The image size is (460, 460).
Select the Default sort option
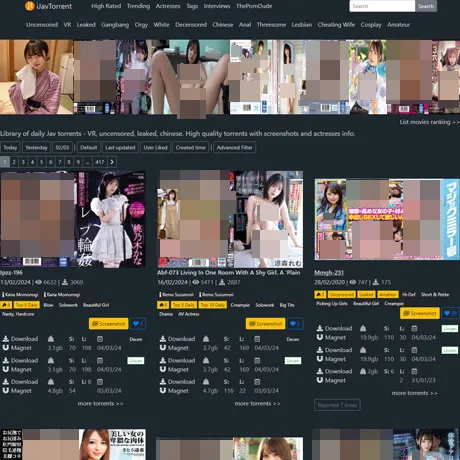[89, 147]
